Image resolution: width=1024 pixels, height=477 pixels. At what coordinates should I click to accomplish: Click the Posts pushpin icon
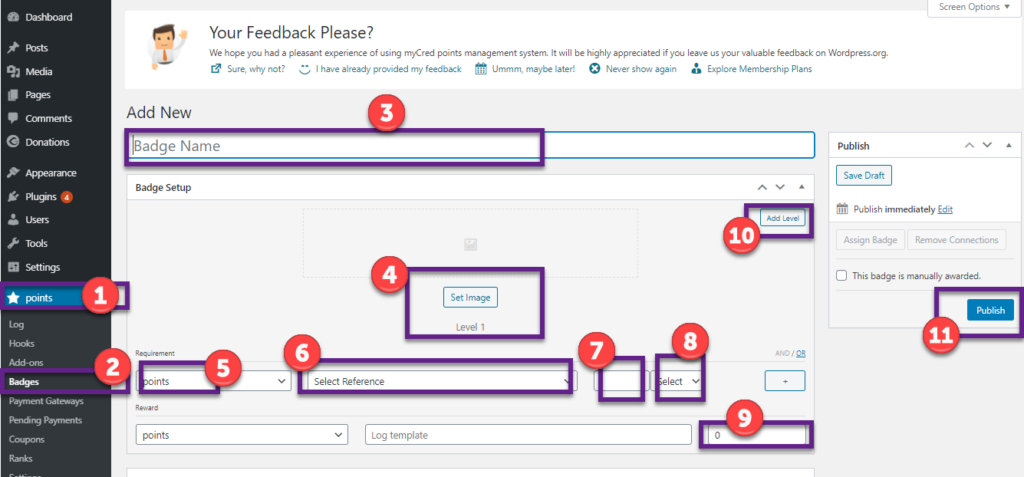coord(12,48)
